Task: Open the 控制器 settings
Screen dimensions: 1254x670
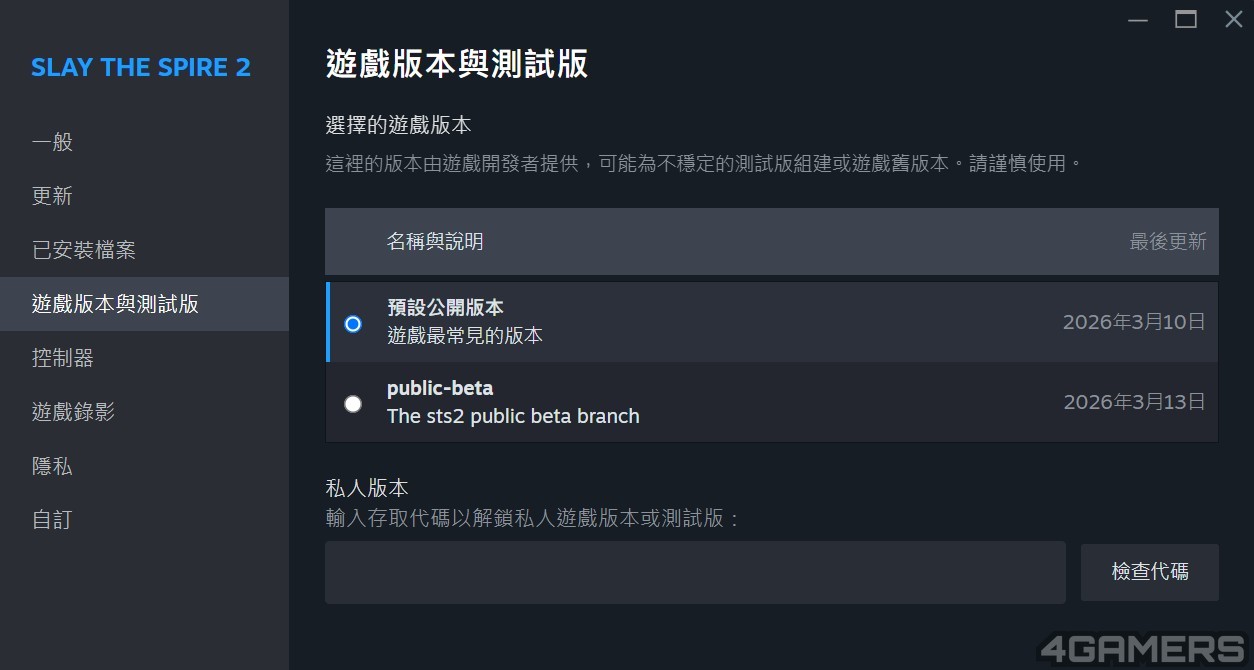Action: click(x=63, y=358)
